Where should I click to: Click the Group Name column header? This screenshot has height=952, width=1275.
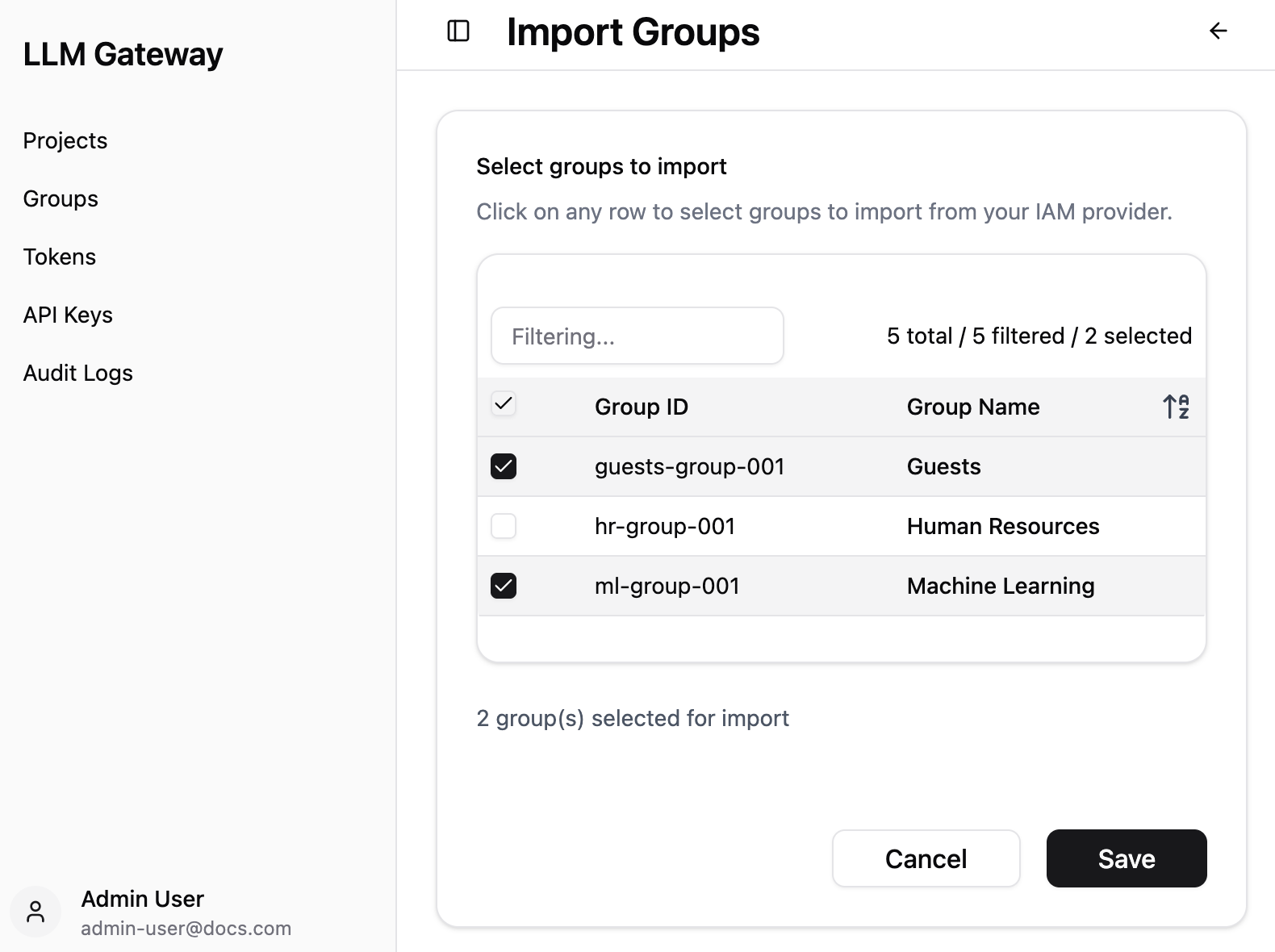pyautogui.click(x=973, y=407)
